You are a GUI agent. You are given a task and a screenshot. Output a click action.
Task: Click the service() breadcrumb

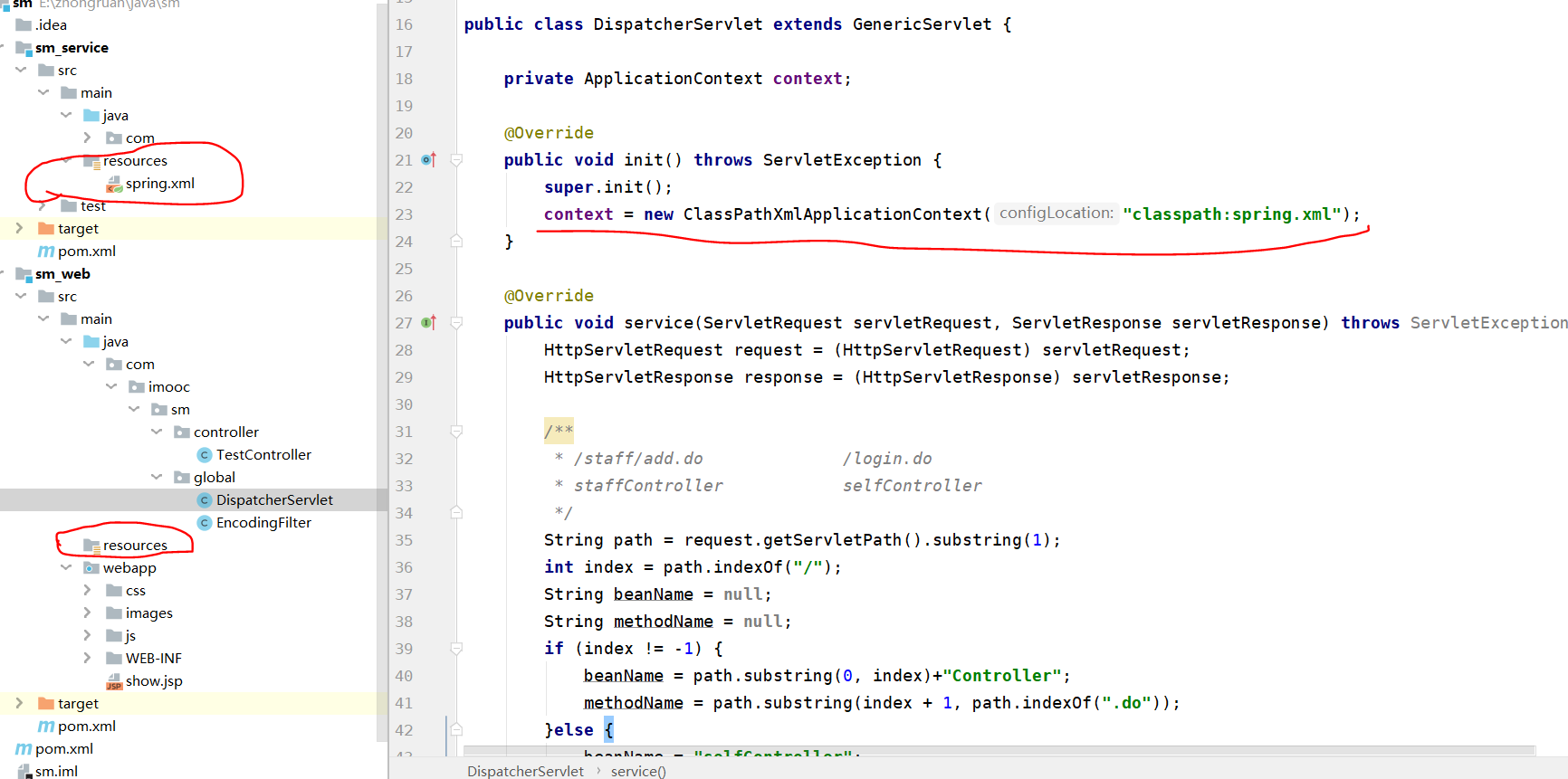(x=638, y=771)
